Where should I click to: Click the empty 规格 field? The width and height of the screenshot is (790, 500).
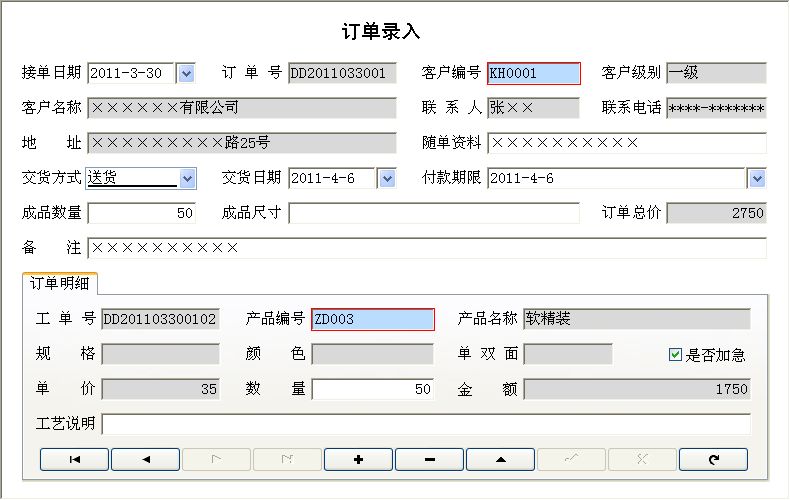160,354
